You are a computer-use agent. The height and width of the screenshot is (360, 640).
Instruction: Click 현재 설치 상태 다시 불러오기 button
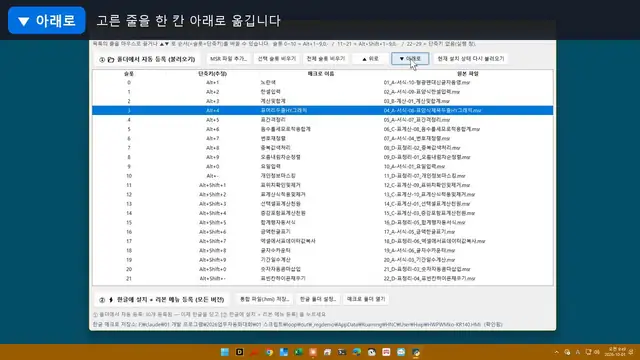coord(471,59)
